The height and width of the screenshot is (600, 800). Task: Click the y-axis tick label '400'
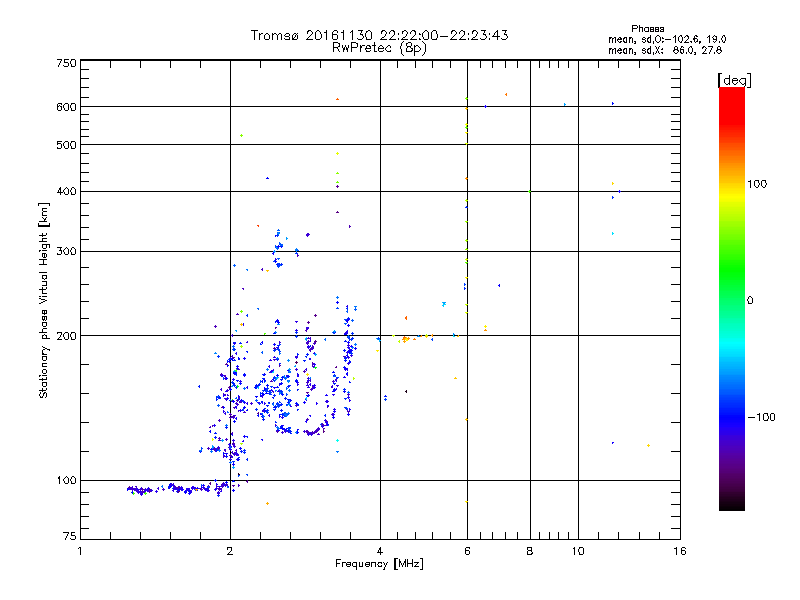pyautogui.click(x=66, y=192)
